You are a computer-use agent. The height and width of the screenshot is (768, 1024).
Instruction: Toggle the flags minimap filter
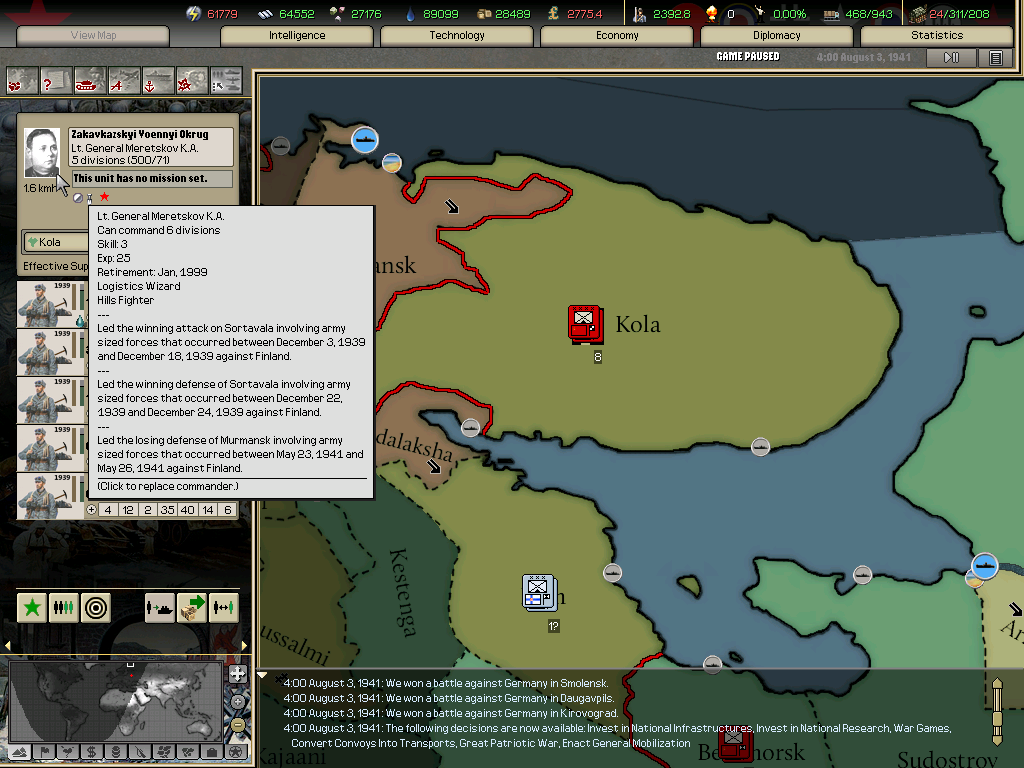point(46,752)
